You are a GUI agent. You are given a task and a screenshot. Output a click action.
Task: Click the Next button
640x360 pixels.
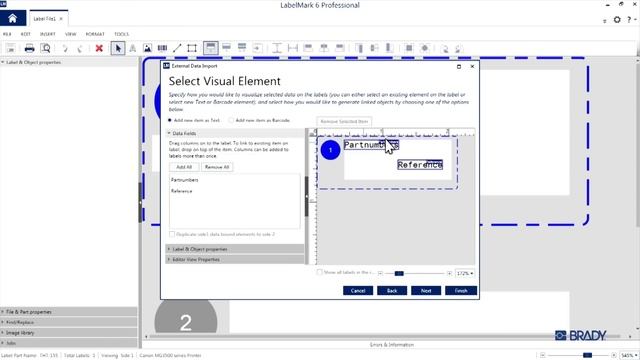click(x=426, y=291)
